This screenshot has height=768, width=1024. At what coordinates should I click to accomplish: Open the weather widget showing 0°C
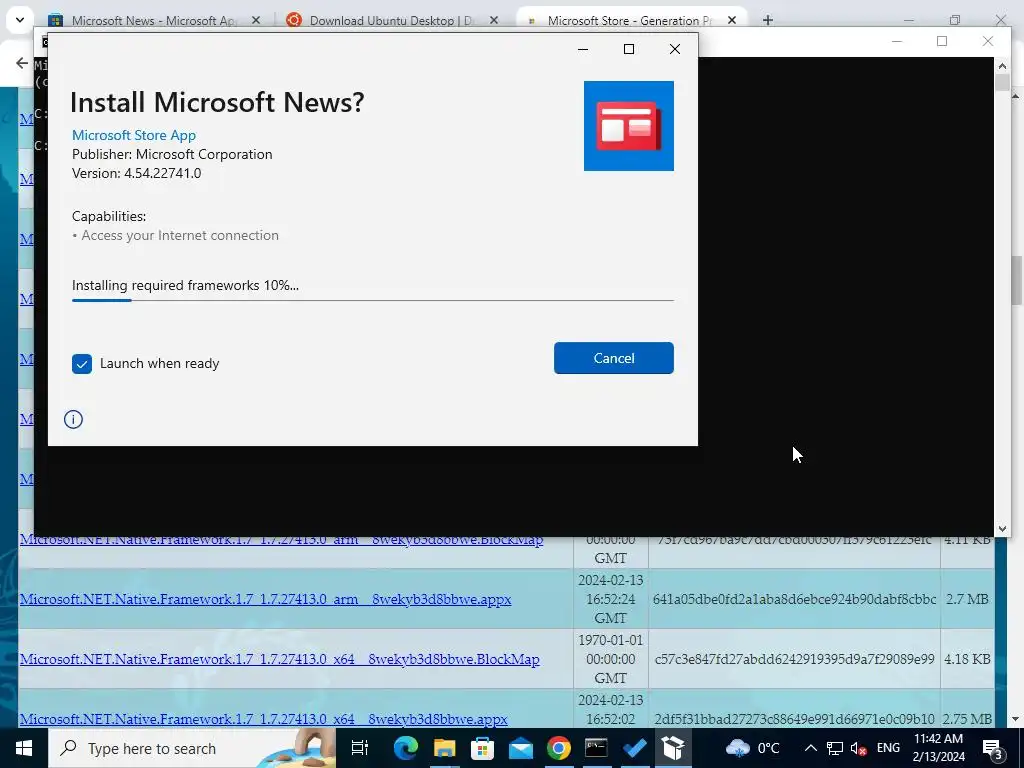[x=752, y=748]
